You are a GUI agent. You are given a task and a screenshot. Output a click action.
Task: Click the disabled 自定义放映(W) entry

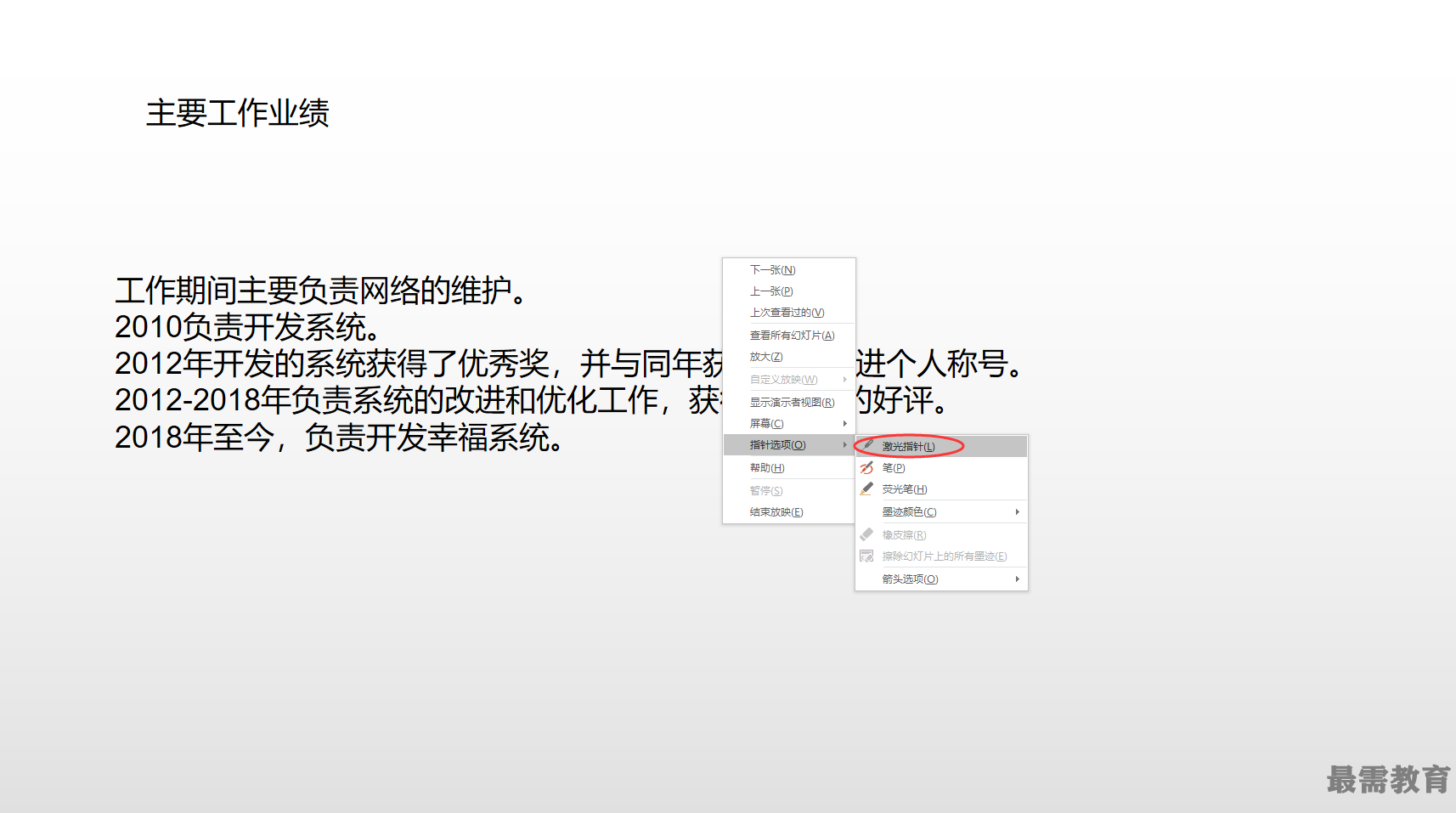(789, 379)
